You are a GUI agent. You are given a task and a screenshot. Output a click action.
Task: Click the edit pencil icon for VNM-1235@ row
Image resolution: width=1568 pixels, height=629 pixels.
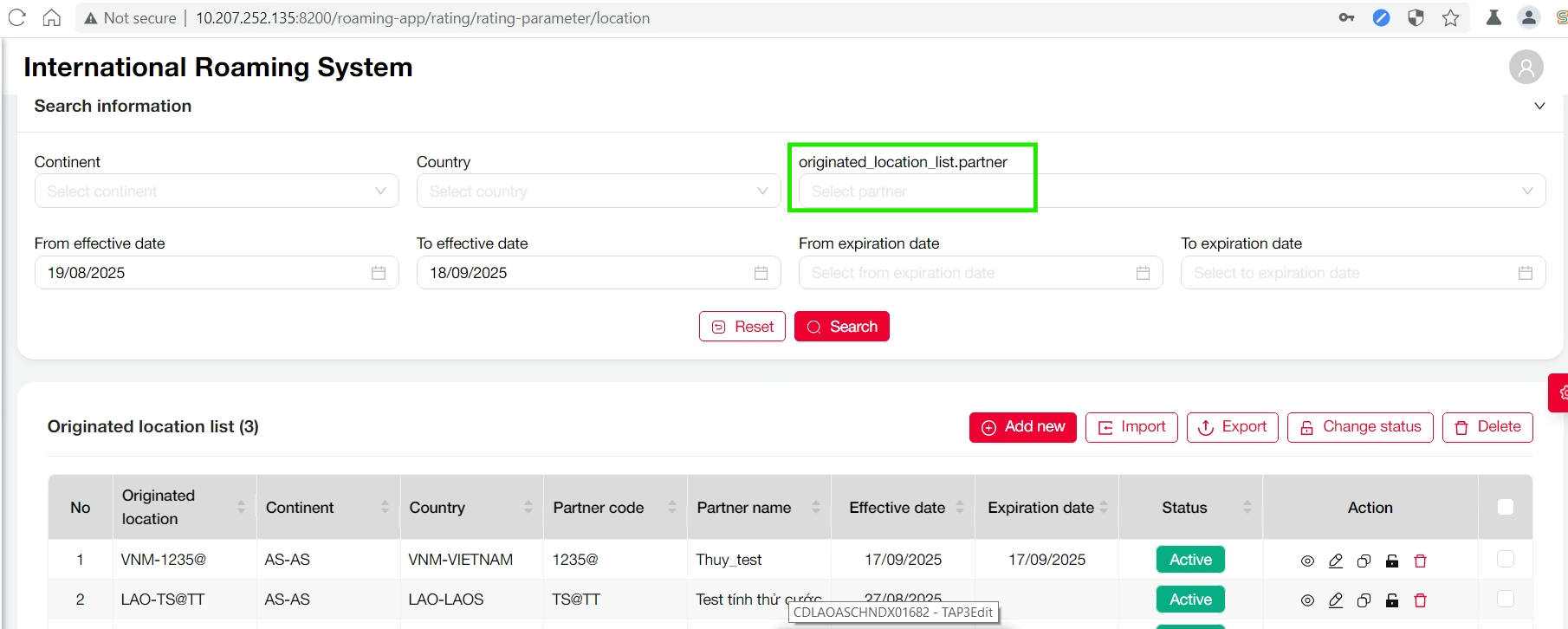point(1336,561)
